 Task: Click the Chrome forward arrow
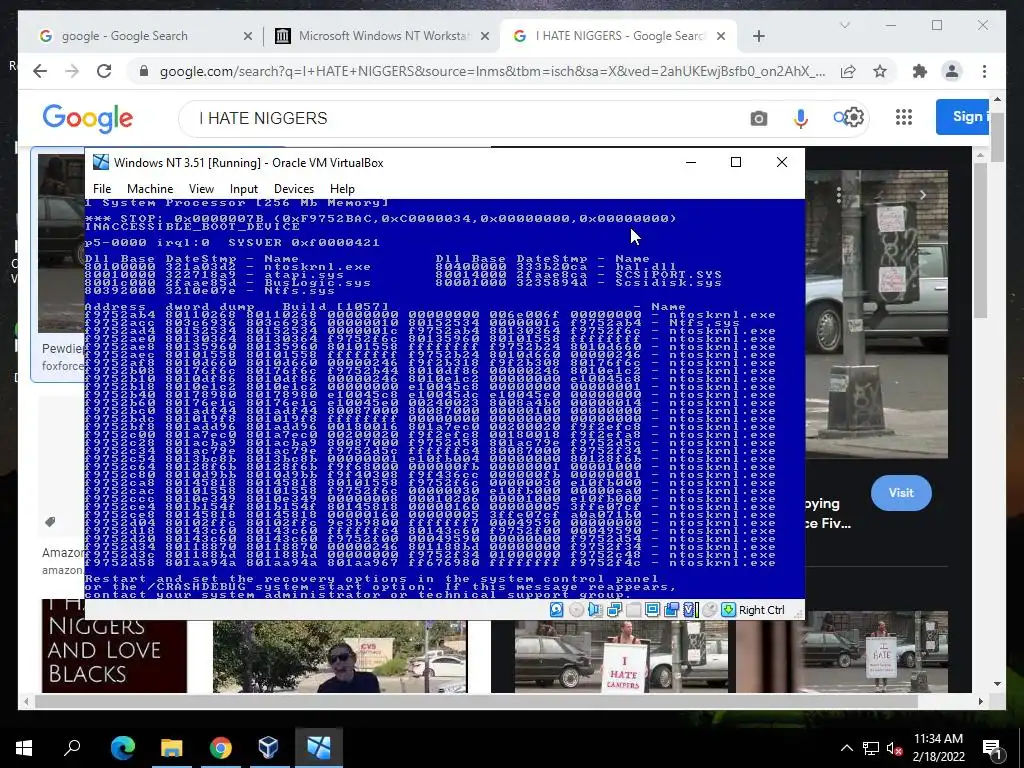coord(72,71)
